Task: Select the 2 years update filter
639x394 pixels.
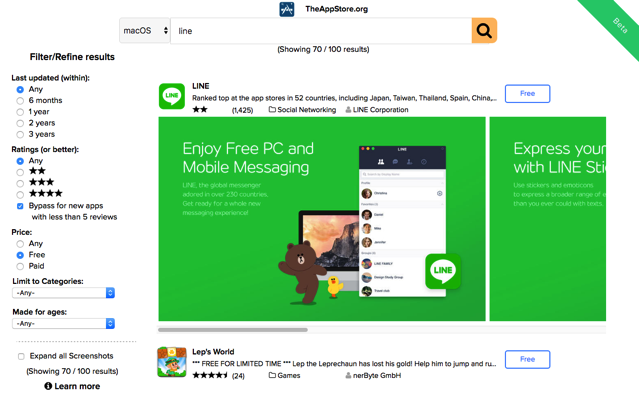Action: pos(20,123)
